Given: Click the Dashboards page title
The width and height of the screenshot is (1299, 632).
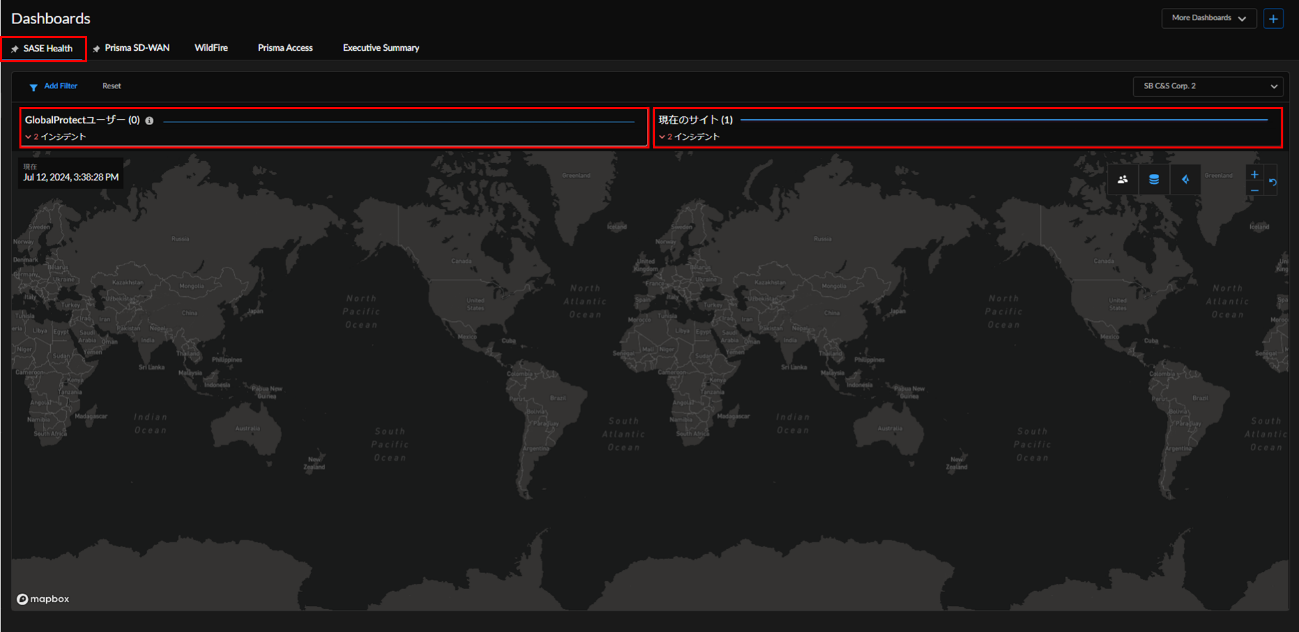Looking at the screenshot, I should pos(51,18).
